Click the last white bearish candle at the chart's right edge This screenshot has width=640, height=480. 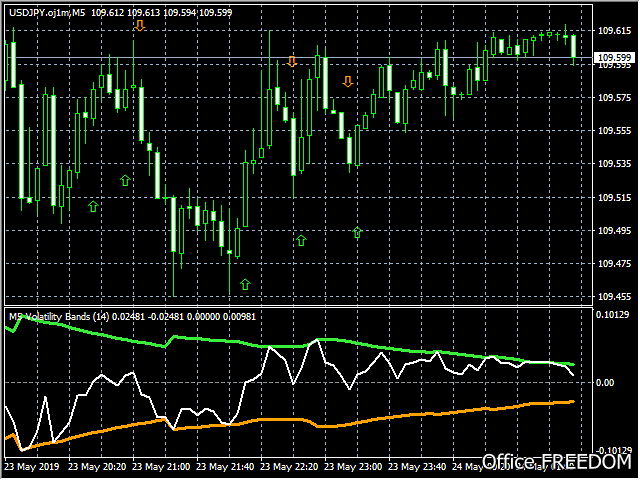click(x=573, y=46)
